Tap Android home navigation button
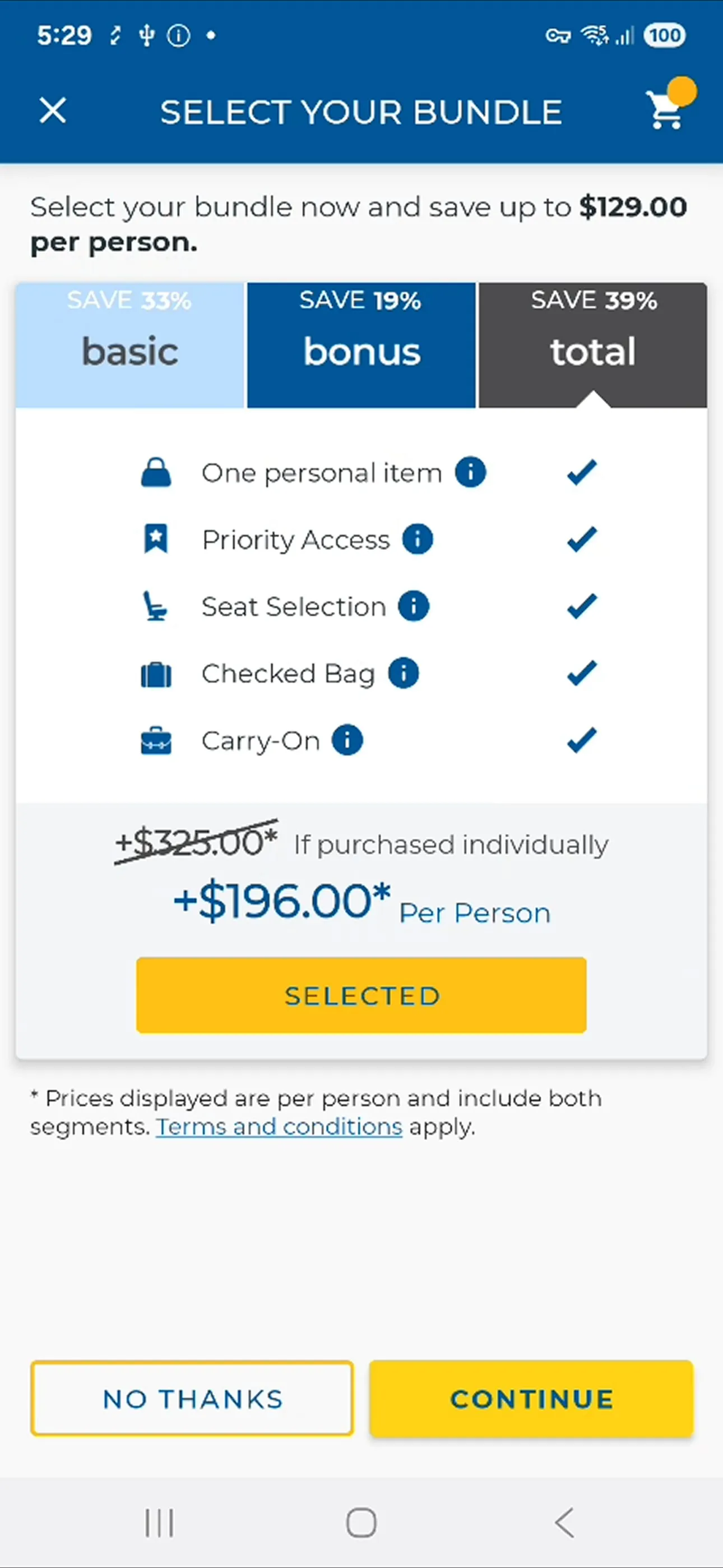 pos(361,1523)
